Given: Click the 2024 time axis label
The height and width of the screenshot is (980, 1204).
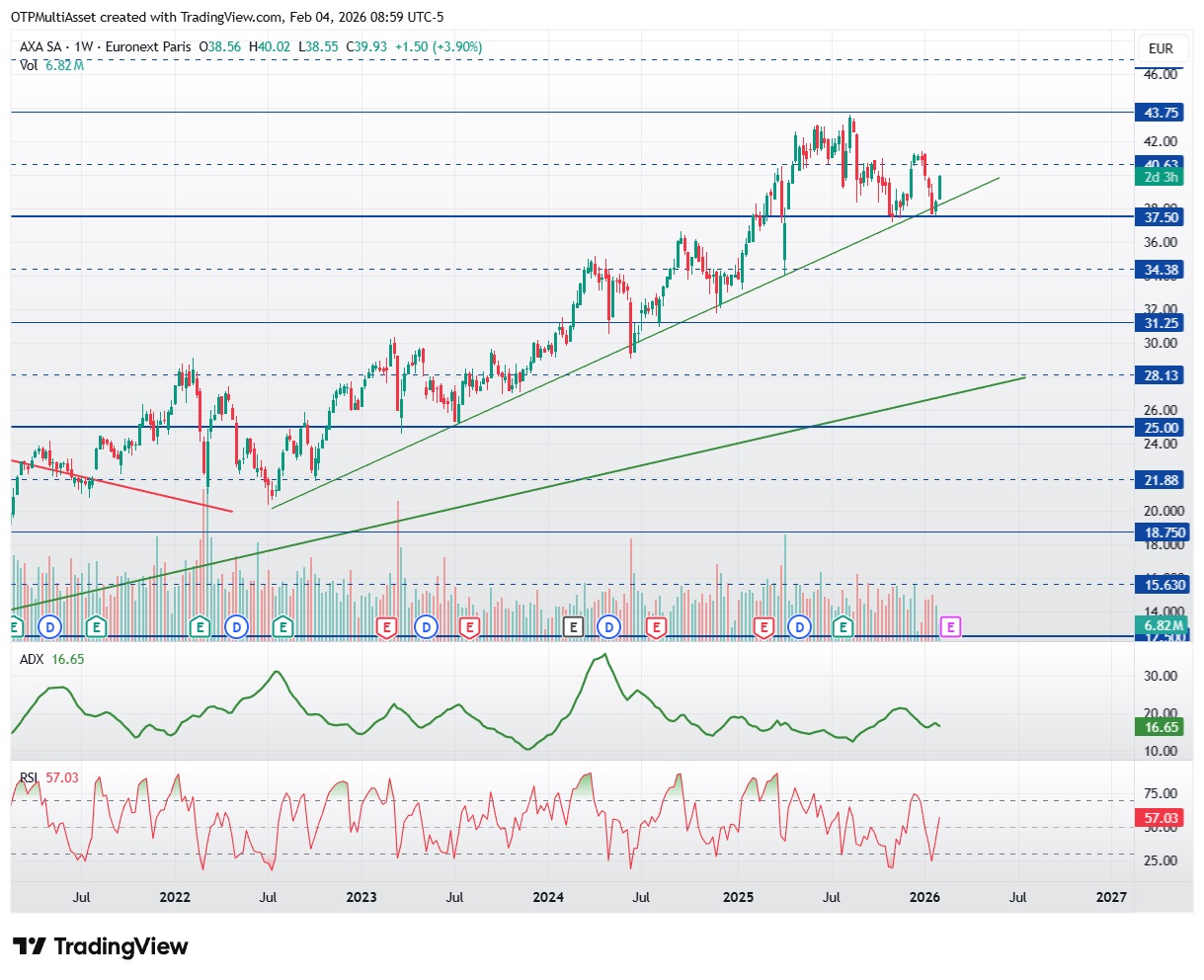Looking at the screenshot, I should tap(548, 897).
